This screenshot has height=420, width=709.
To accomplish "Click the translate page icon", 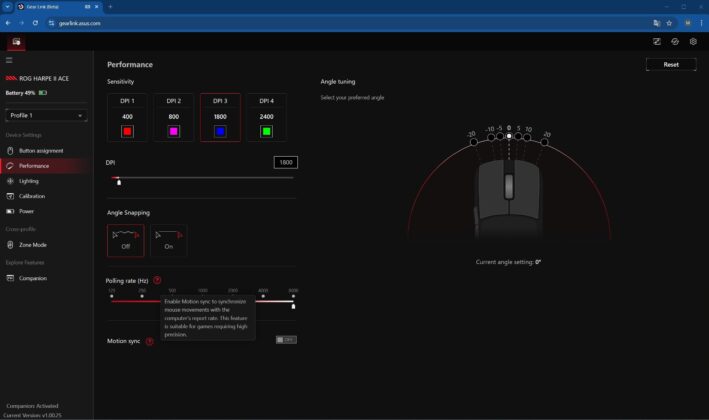I will click(x=657, y=23).
